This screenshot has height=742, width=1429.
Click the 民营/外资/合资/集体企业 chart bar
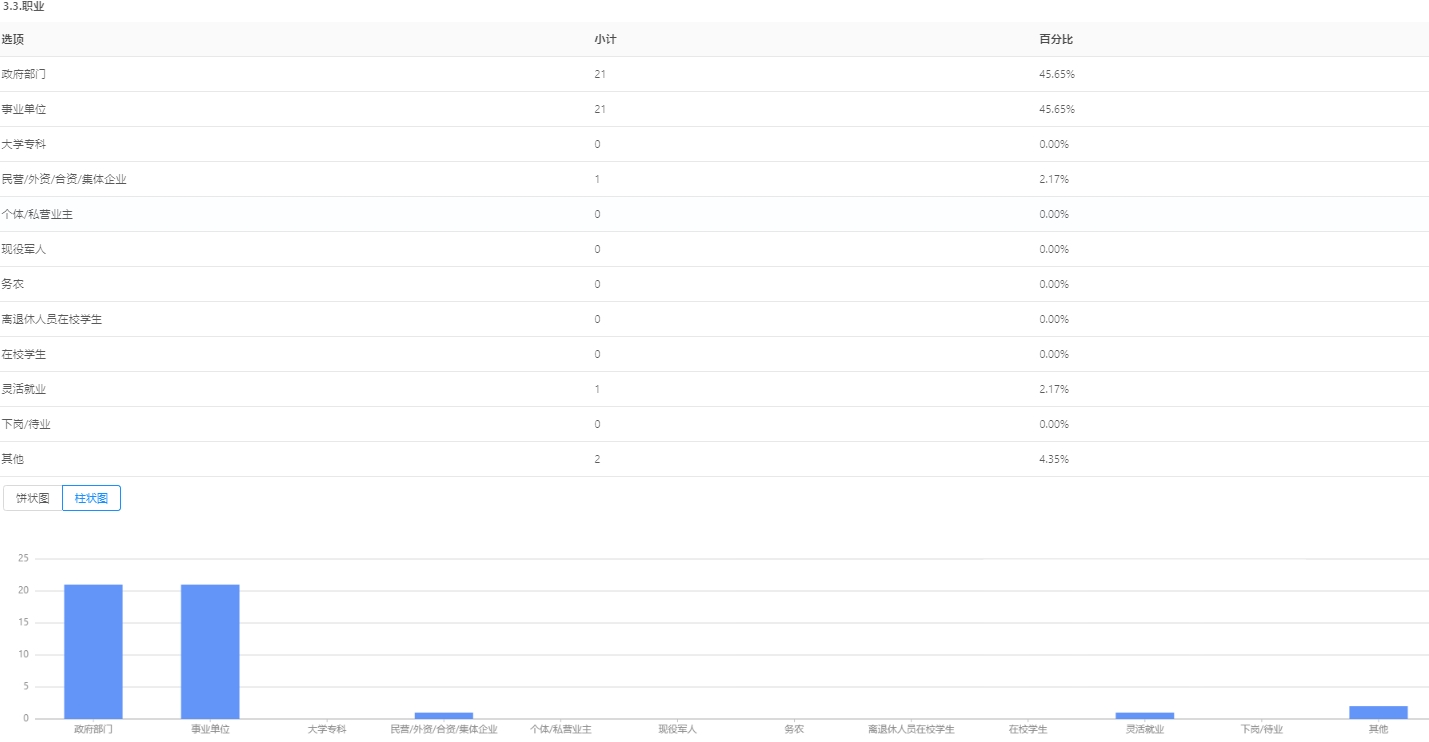[x=444, y=715]
